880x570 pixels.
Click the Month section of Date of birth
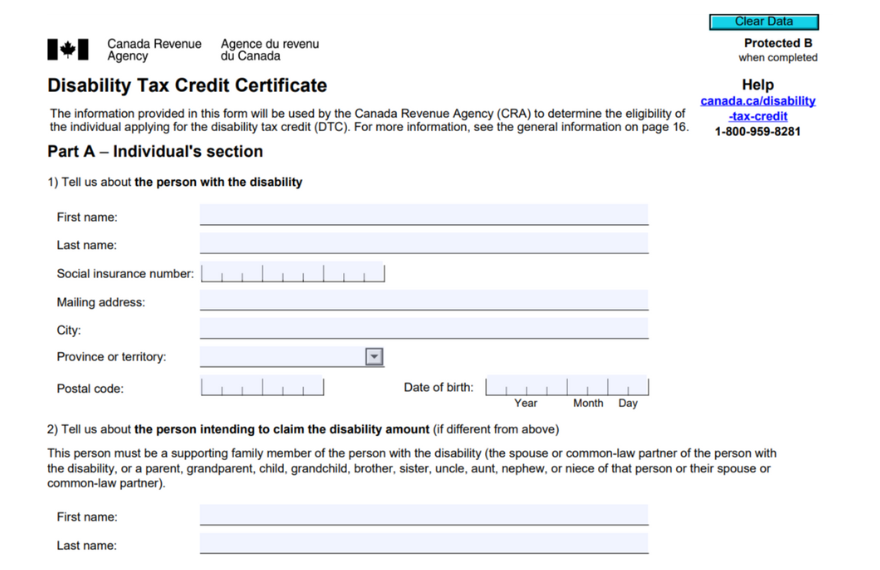[587, 387]
